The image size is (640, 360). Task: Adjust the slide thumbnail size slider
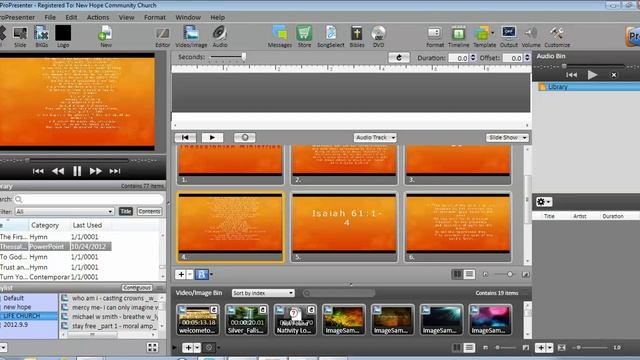pos(509,274)
